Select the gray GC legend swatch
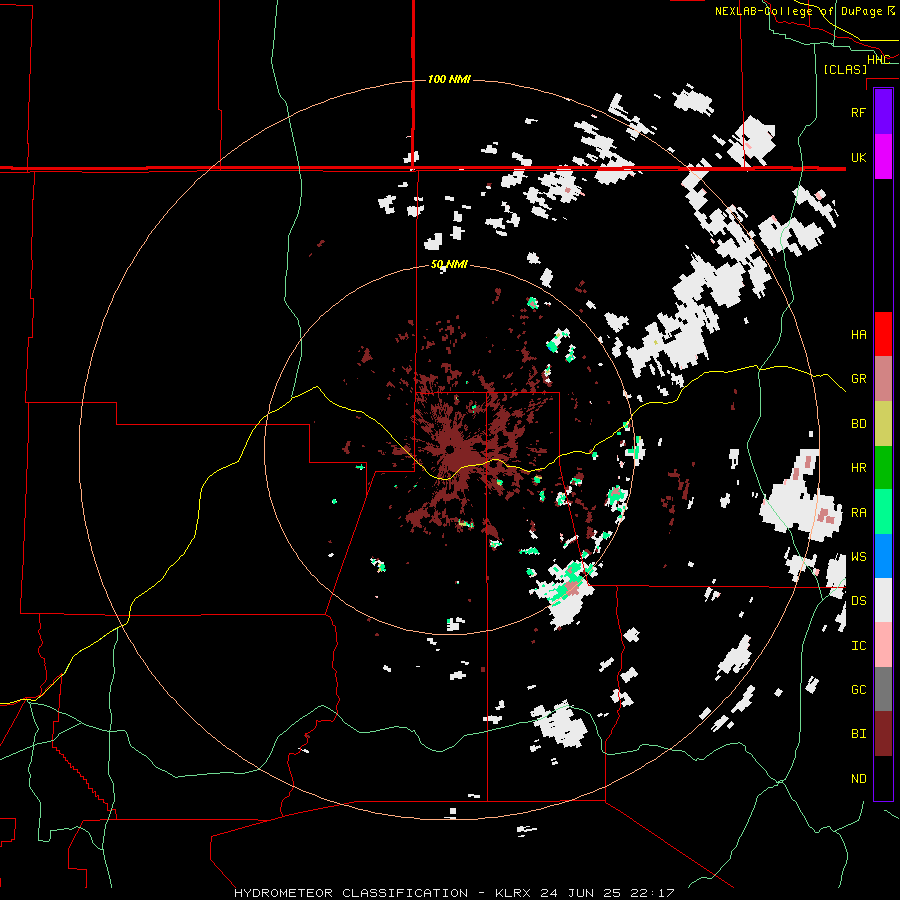The image size is (900, 900). pos(883,689)
